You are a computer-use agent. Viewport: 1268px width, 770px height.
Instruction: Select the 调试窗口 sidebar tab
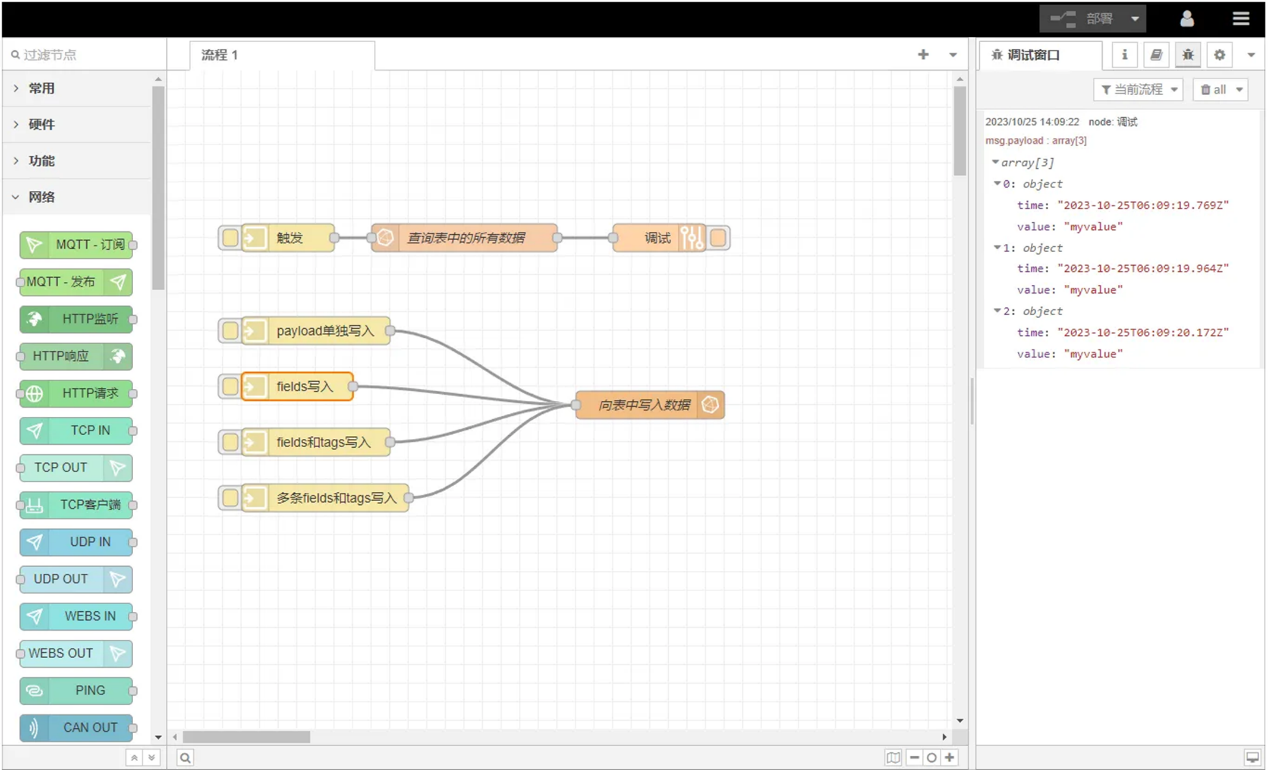pyautogui.click(x=1033, y=55)
